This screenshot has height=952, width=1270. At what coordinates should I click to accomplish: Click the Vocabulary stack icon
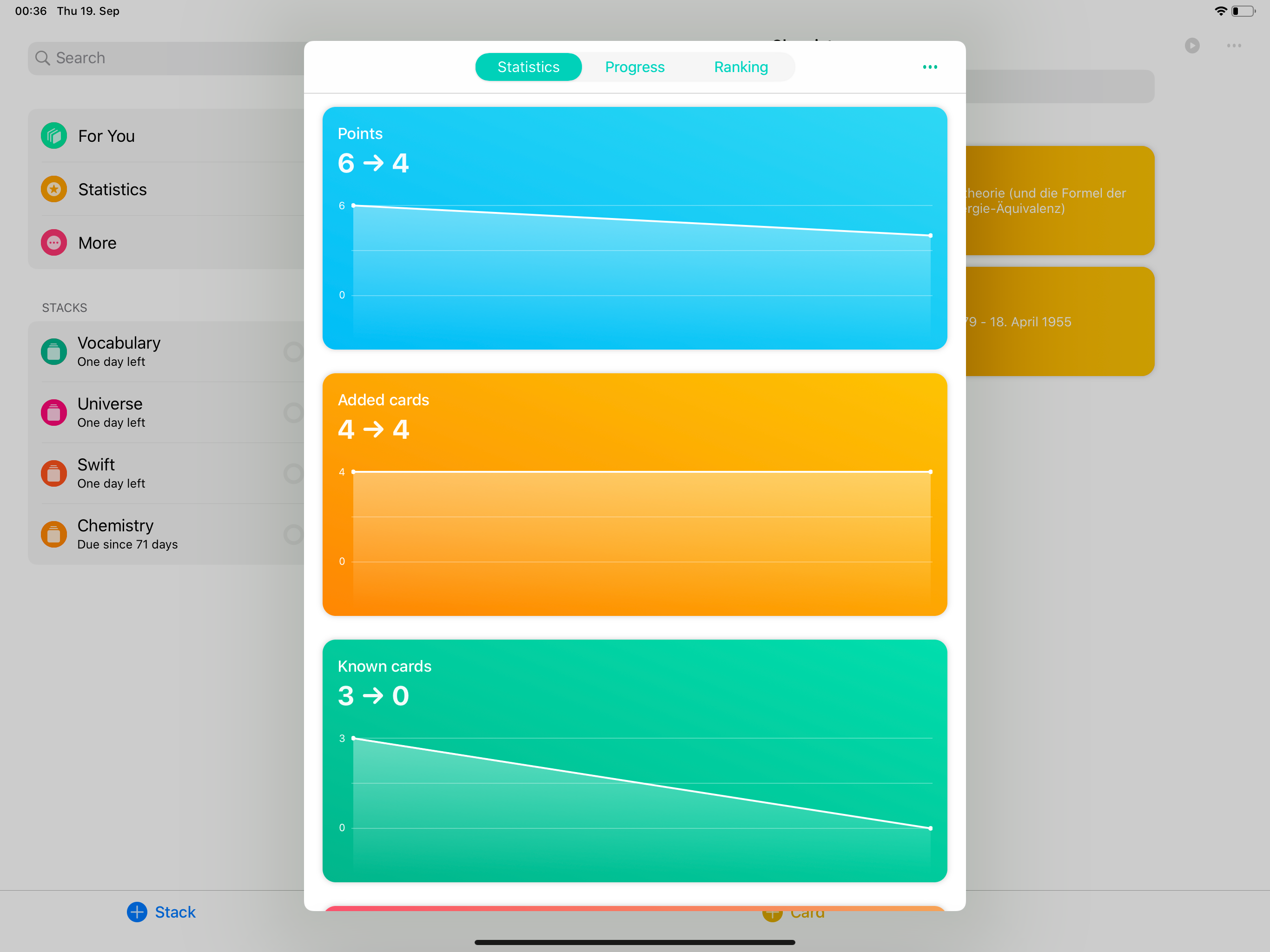pyautogui.click(x=53, y=351)
